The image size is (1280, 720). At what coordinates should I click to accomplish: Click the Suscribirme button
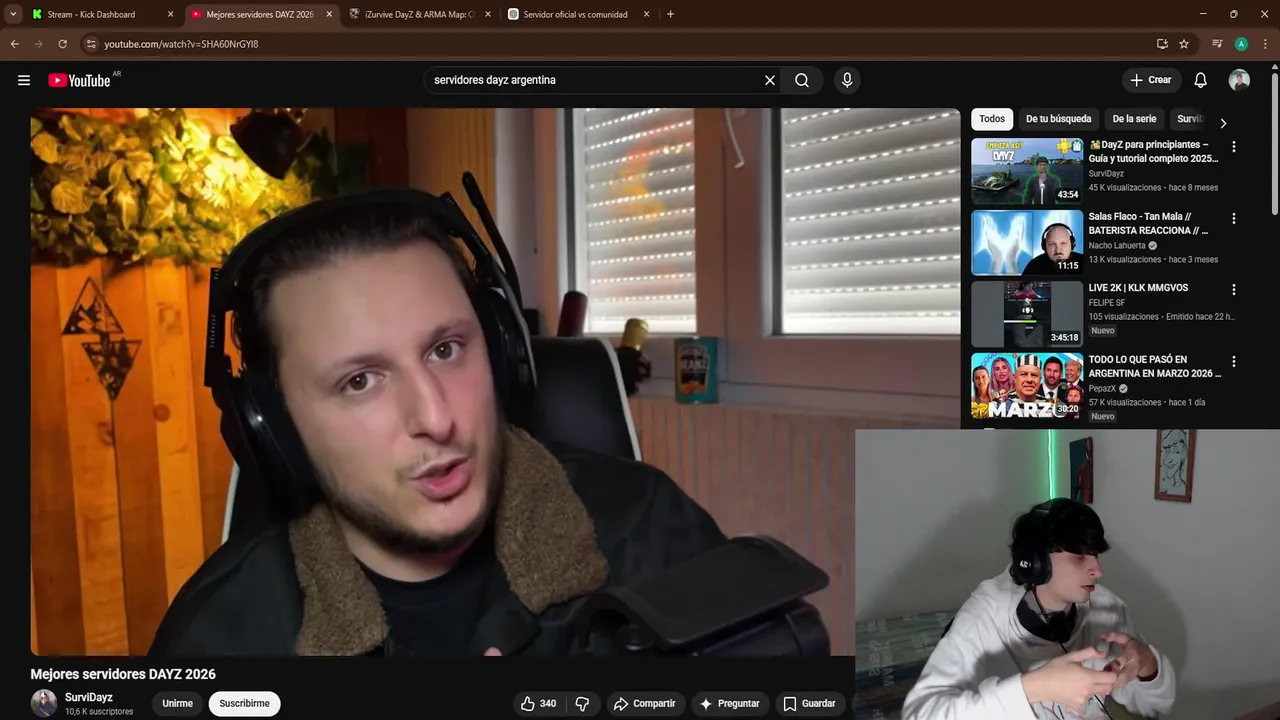[244, 704]
